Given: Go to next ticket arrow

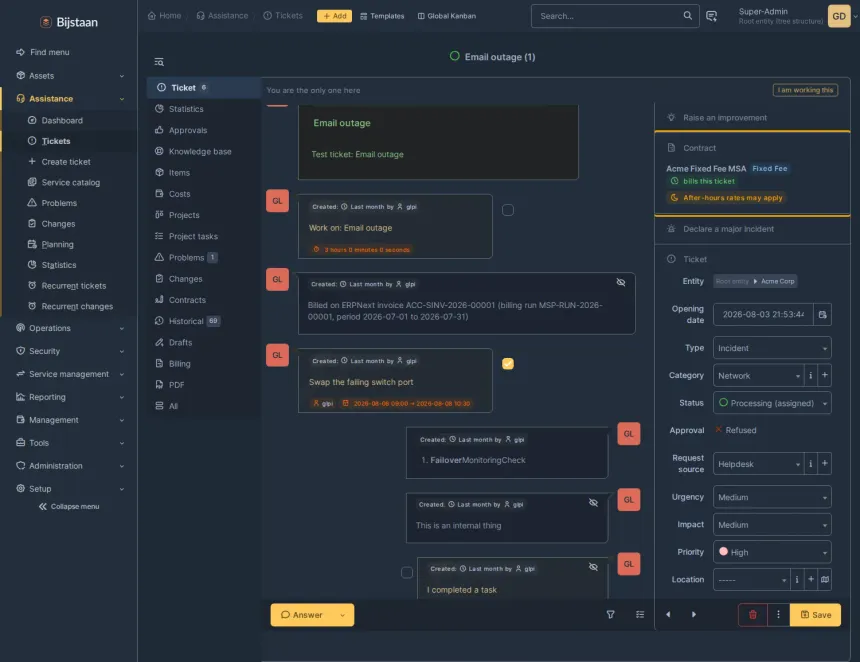Looking at the screenshot, I should [694, 615].
